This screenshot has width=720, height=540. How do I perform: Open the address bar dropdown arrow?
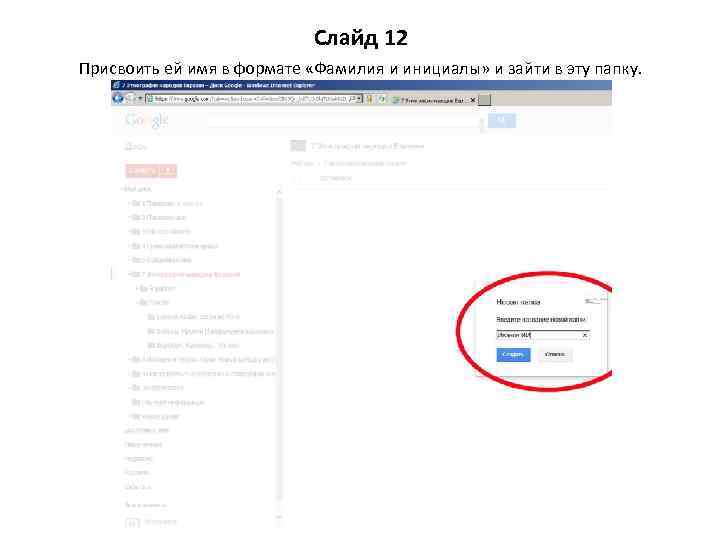[359, 99]
